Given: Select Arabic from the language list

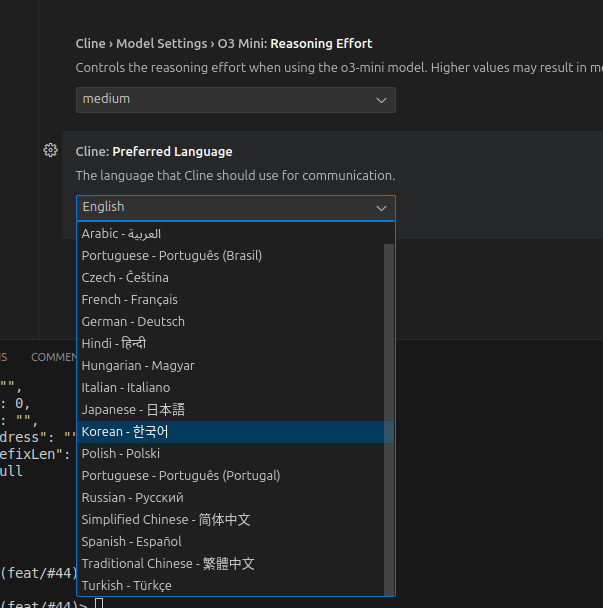Looking at the screenshot, I should coord(122,234).
